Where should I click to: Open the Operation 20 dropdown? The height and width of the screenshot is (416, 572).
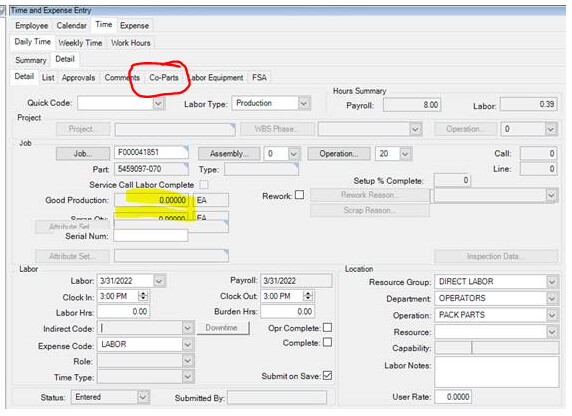click(x=405, y=154)
